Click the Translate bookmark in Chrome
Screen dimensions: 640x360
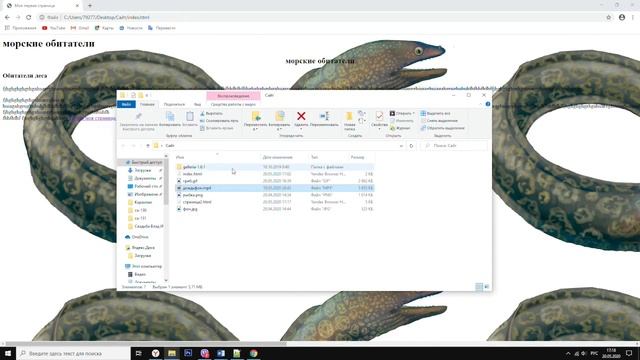coord(162,28)
